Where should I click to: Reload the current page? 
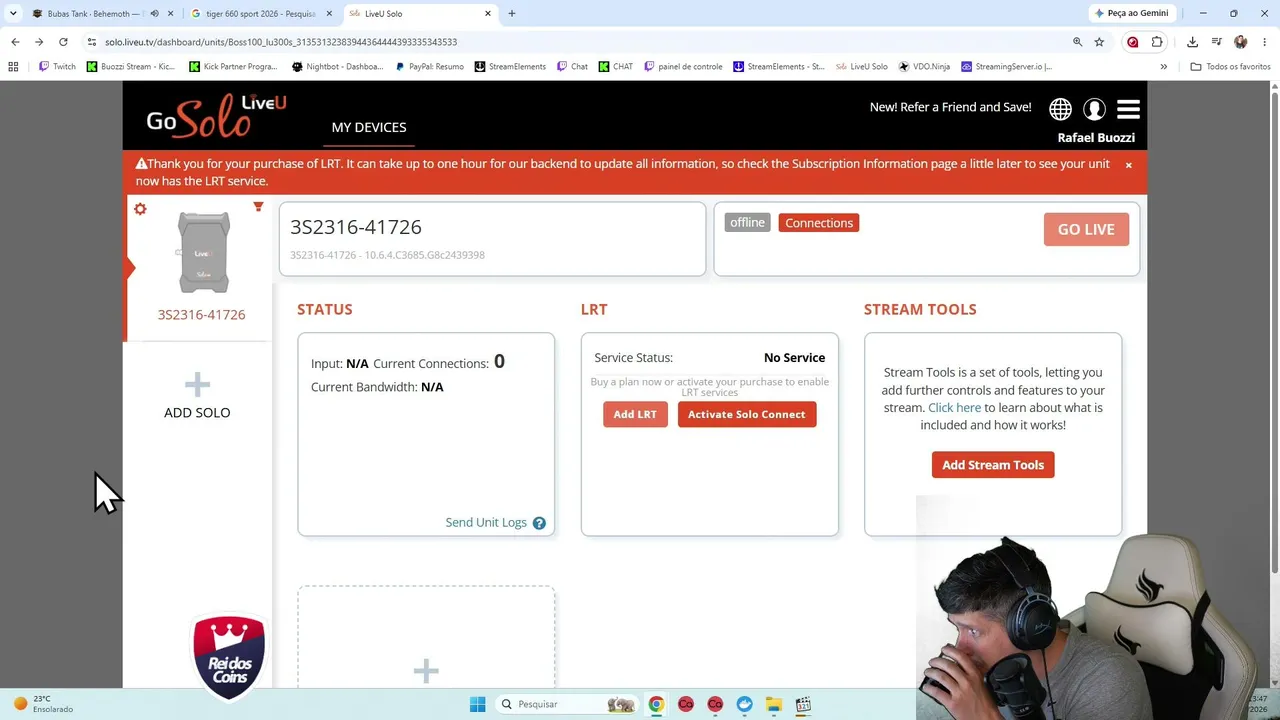coord(63,42)
